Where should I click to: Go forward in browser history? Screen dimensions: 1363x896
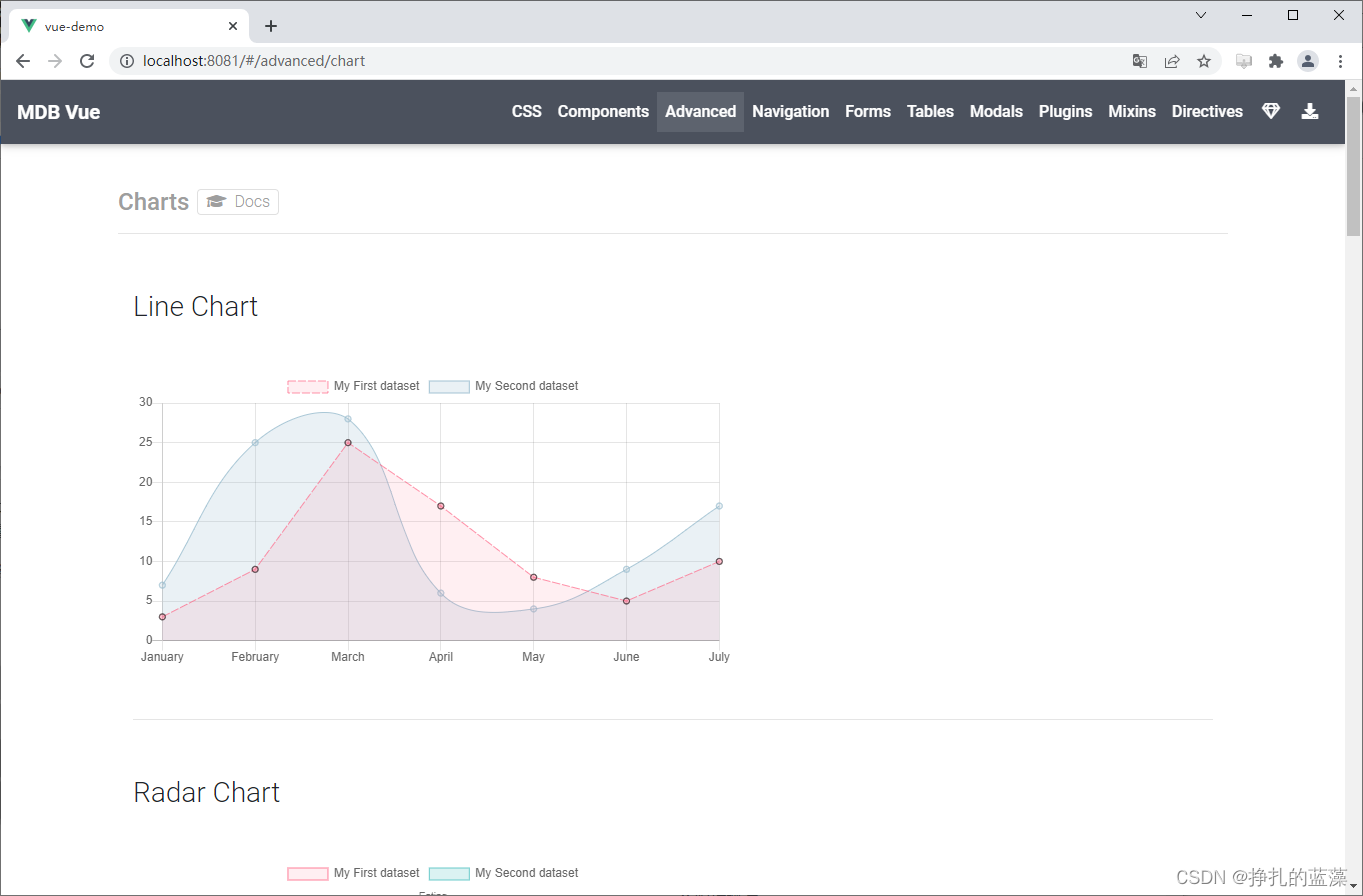[55, 61]
